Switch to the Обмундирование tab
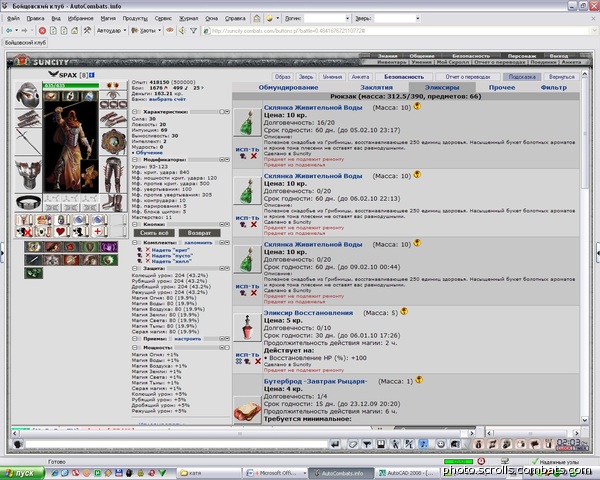Screen dimensions: 600x480 pyautogui.click(x=288, y=87)
